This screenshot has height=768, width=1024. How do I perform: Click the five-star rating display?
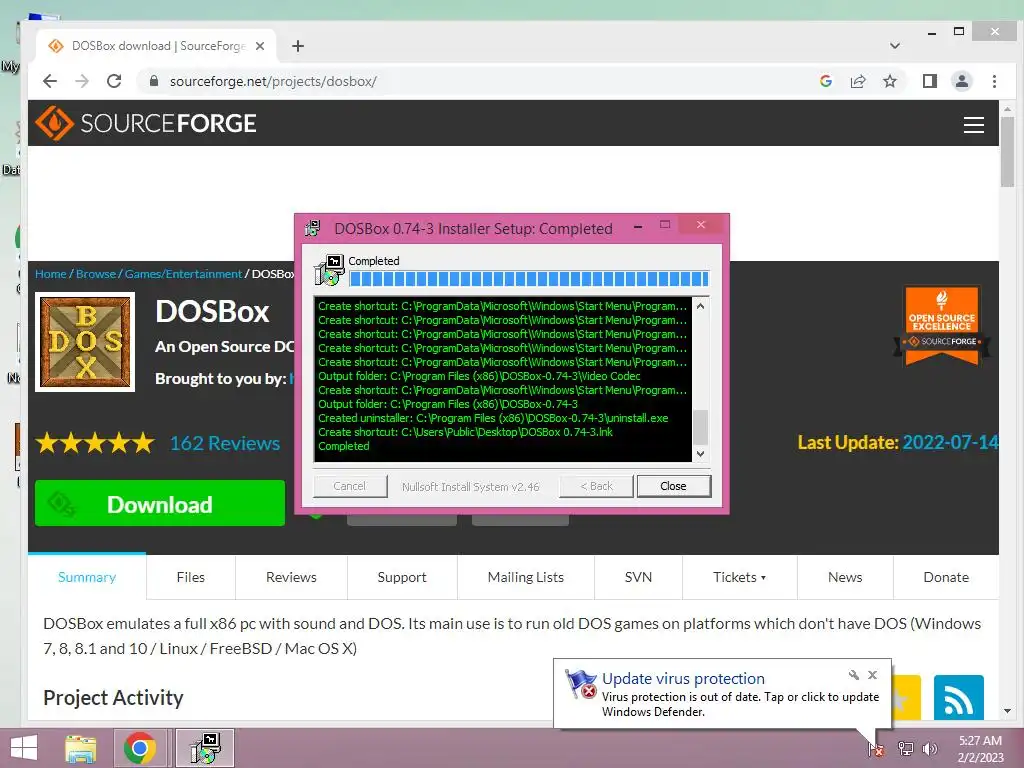95,443
